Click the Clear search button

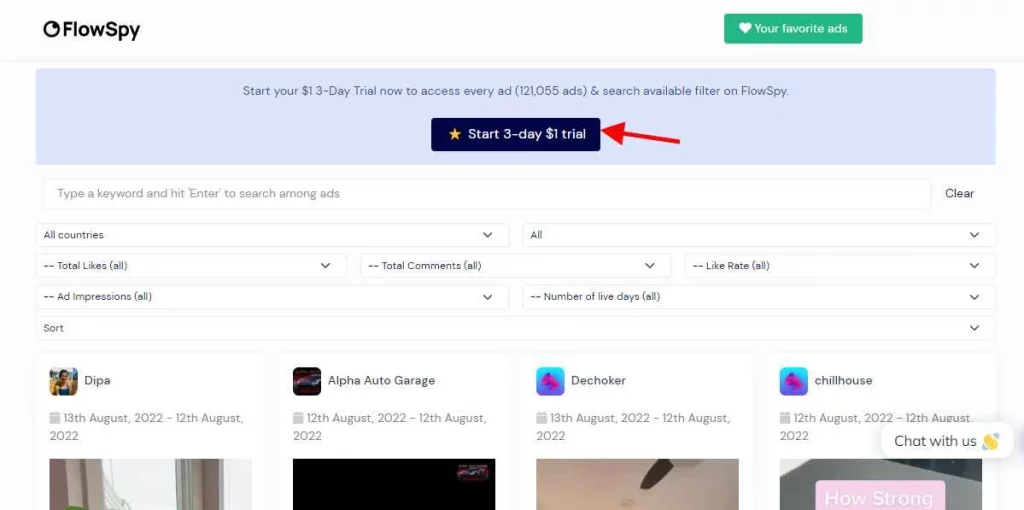pyautogui.click(x=959, y=193)
